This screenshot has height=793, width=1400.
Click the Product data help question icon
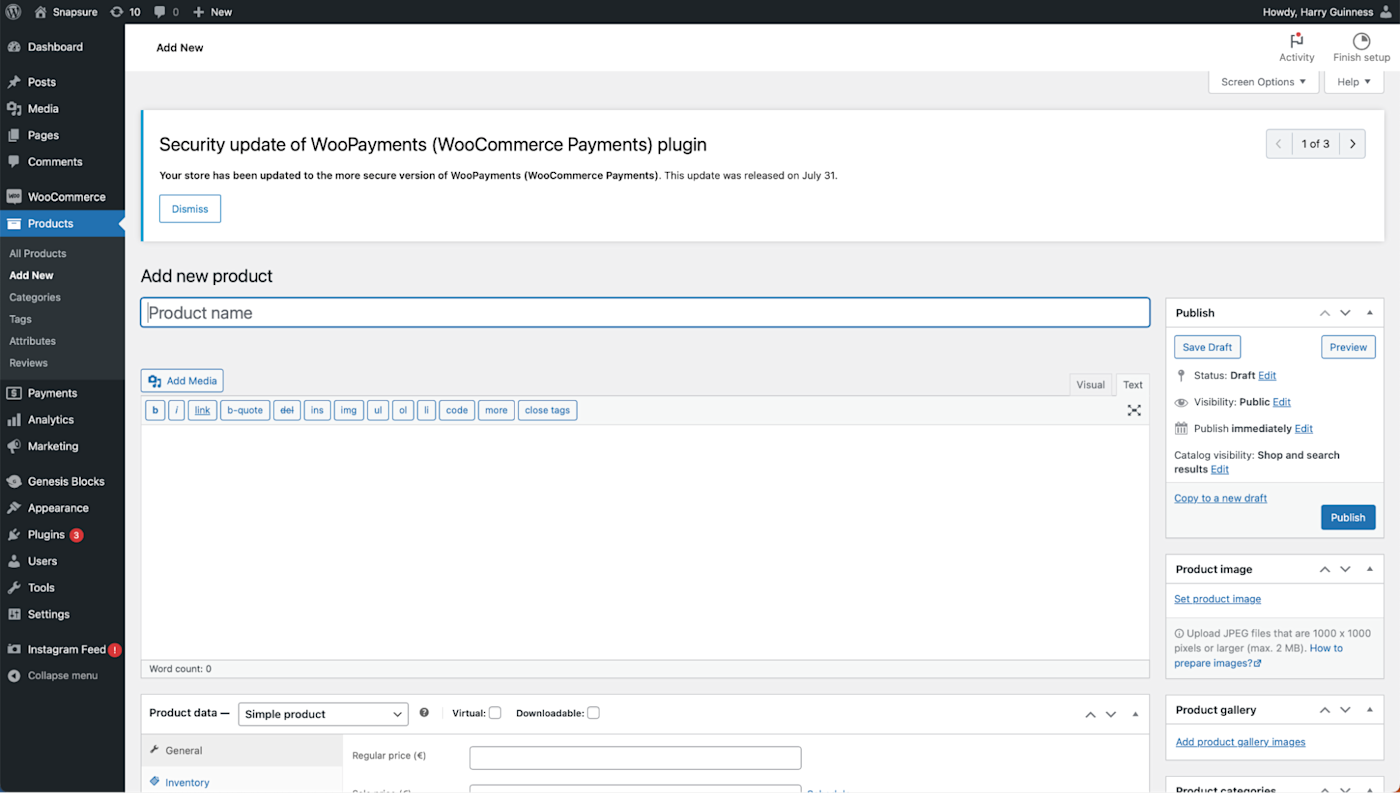(x=424, y=713)
